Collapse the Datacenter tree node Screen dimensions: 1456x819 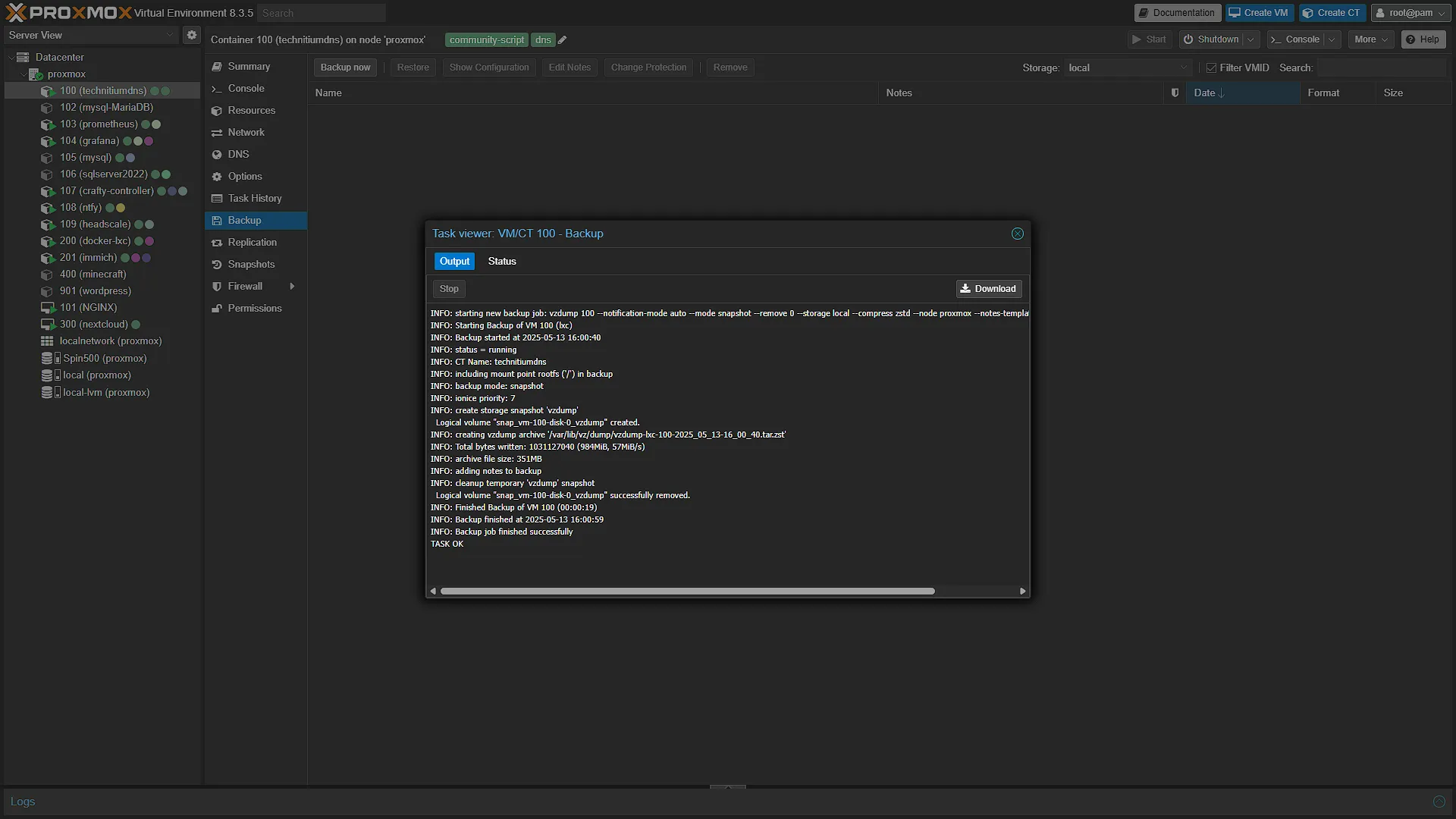pos(11,58)
